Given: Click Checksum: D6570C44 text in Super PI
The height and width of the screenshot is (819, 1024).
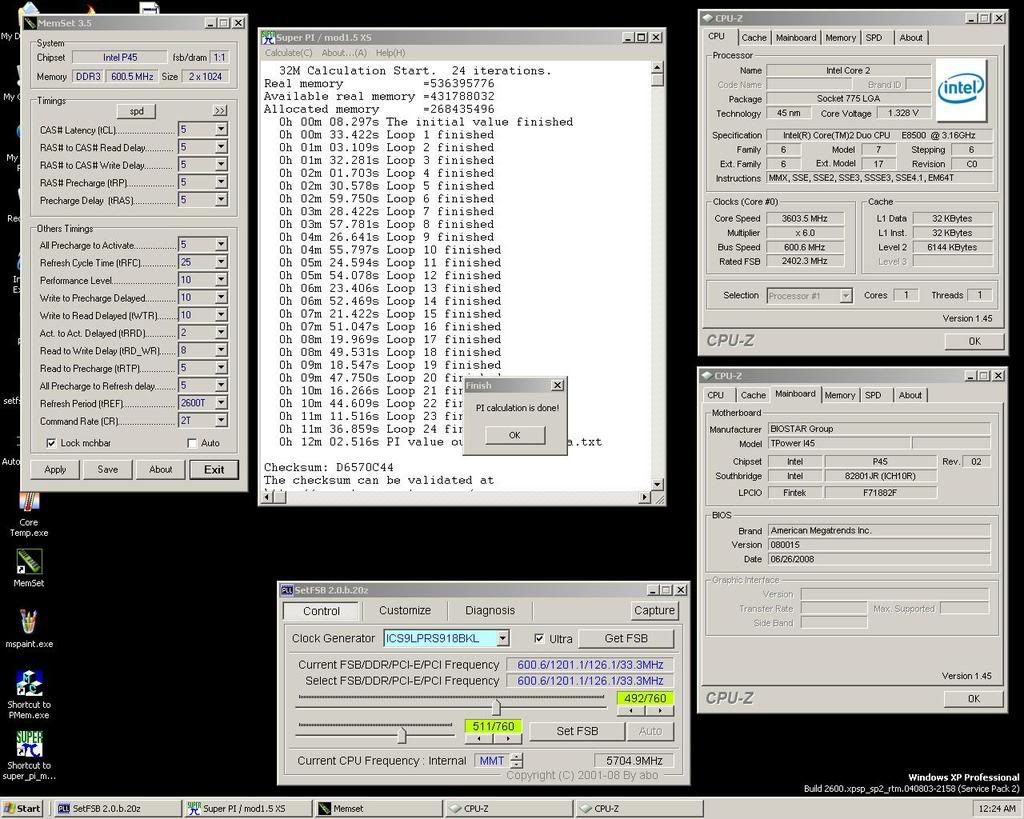Looking at the screenshot, I should 328,467.
